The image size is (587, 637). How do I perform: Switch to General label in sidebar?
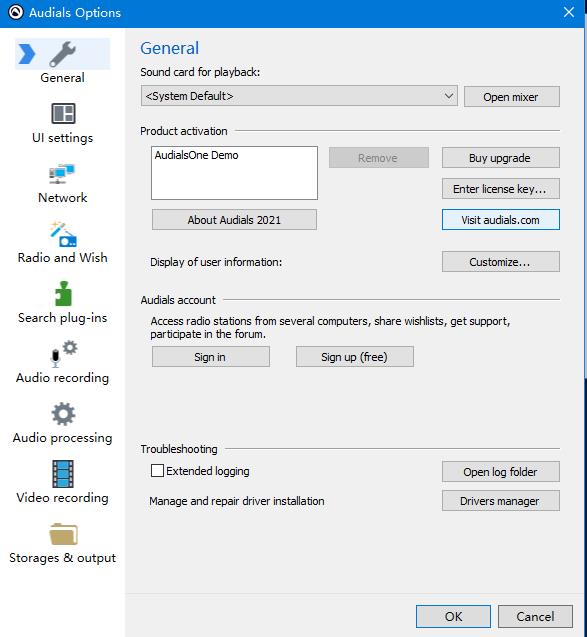click(63, 78)
